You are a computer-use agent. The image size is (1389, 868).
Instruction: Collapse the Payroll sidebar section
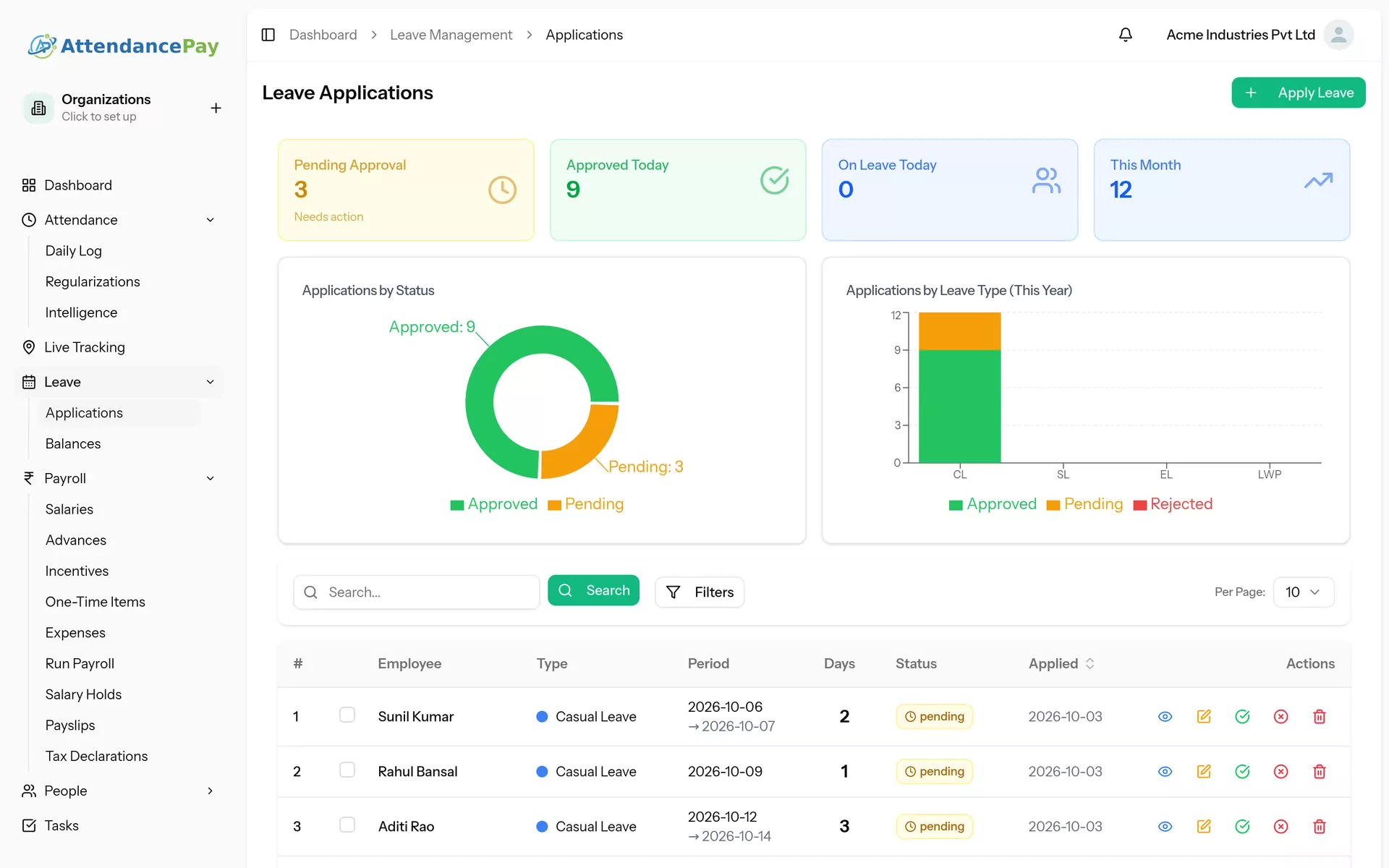tap(211, 478)
